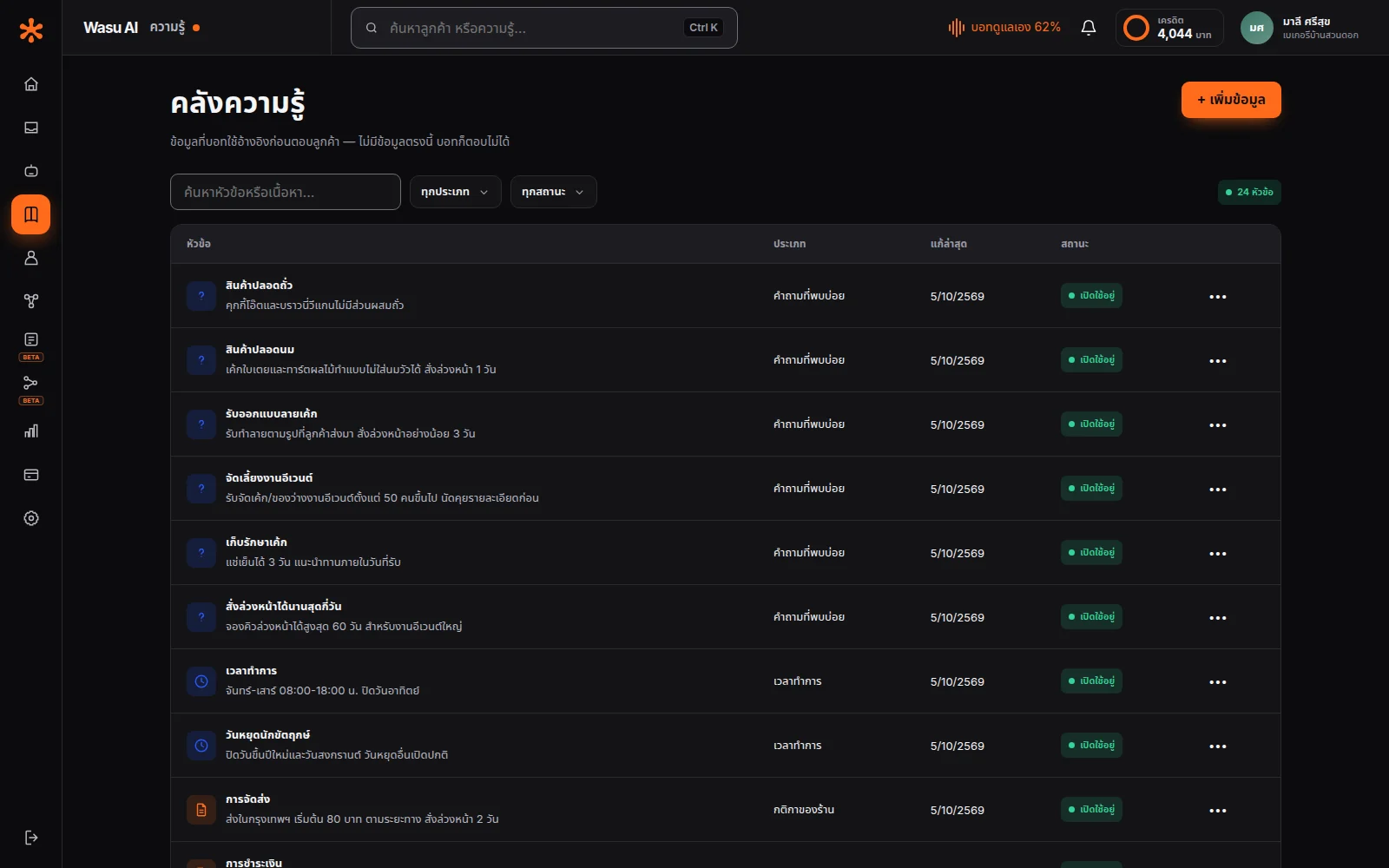
Task: Click the question icon beside เก็บรักษาเค้ก
Action: 201,553
